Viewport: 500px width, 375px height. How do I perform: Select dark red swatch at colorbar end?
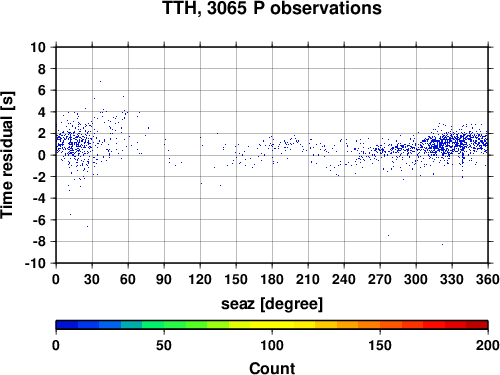[x=477, y=325]
